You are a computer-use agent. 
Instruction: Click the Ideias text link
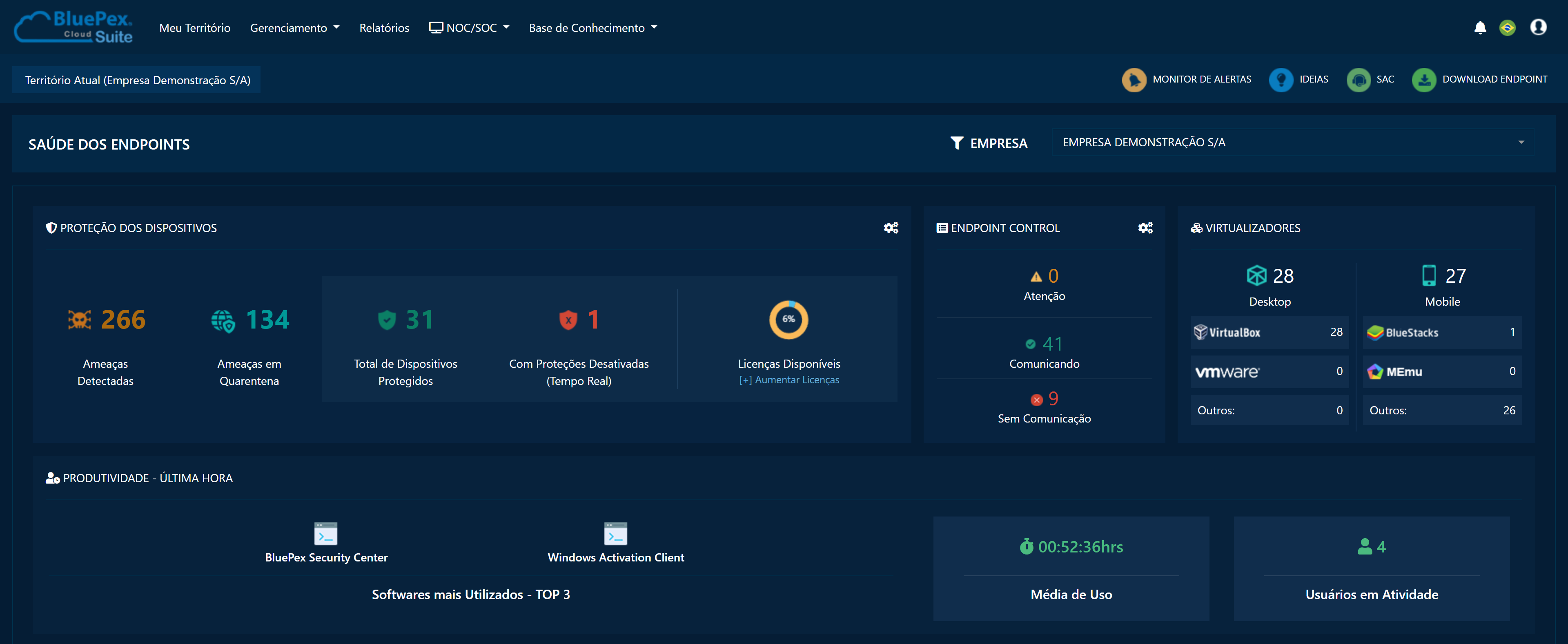(1314, 80)
